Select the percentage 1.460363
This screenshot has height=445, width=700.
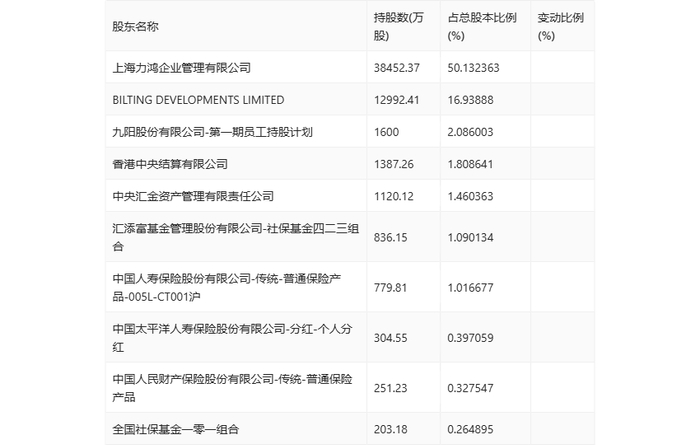coord(471,196)
